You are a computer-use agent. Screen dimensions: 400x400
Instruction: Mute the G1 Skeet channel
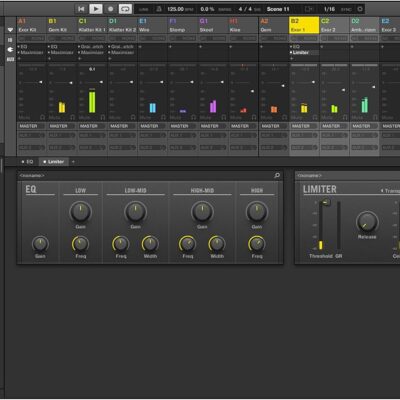(205, 118)
